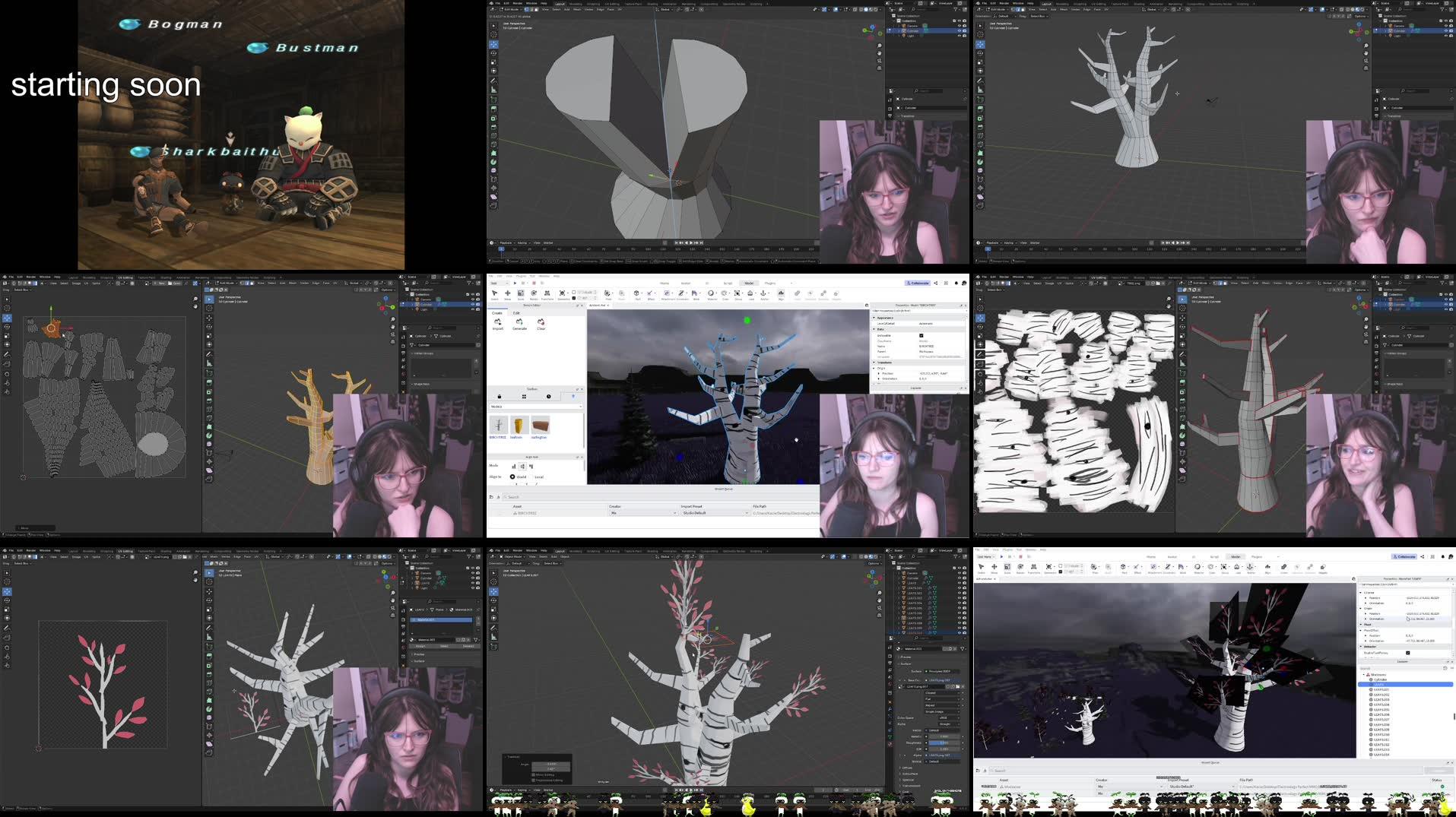Open the Toolbox recent clock icon tab

click(548, 397)
